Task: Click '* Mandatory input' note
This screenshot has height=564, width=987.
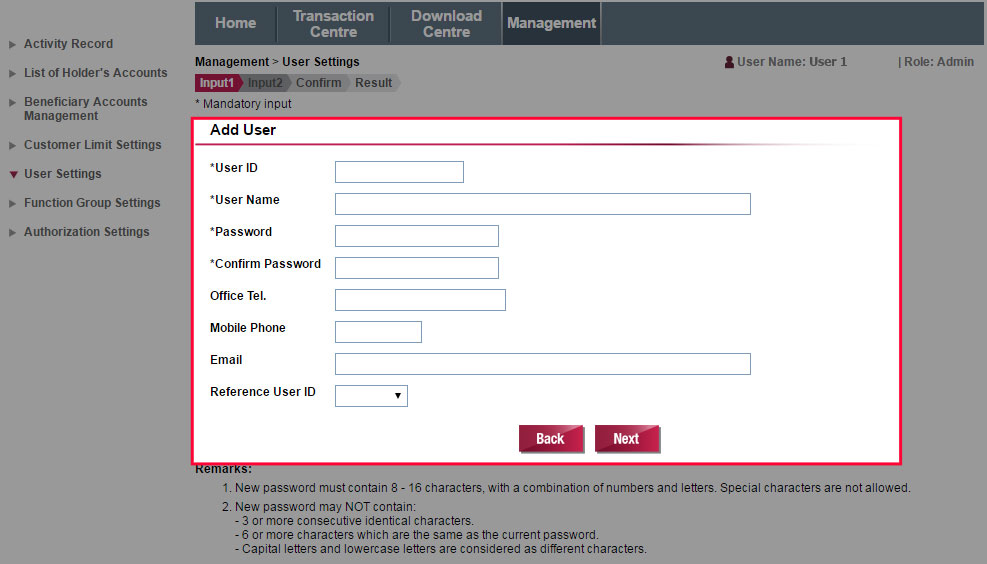Action: (x=243, y=104)
